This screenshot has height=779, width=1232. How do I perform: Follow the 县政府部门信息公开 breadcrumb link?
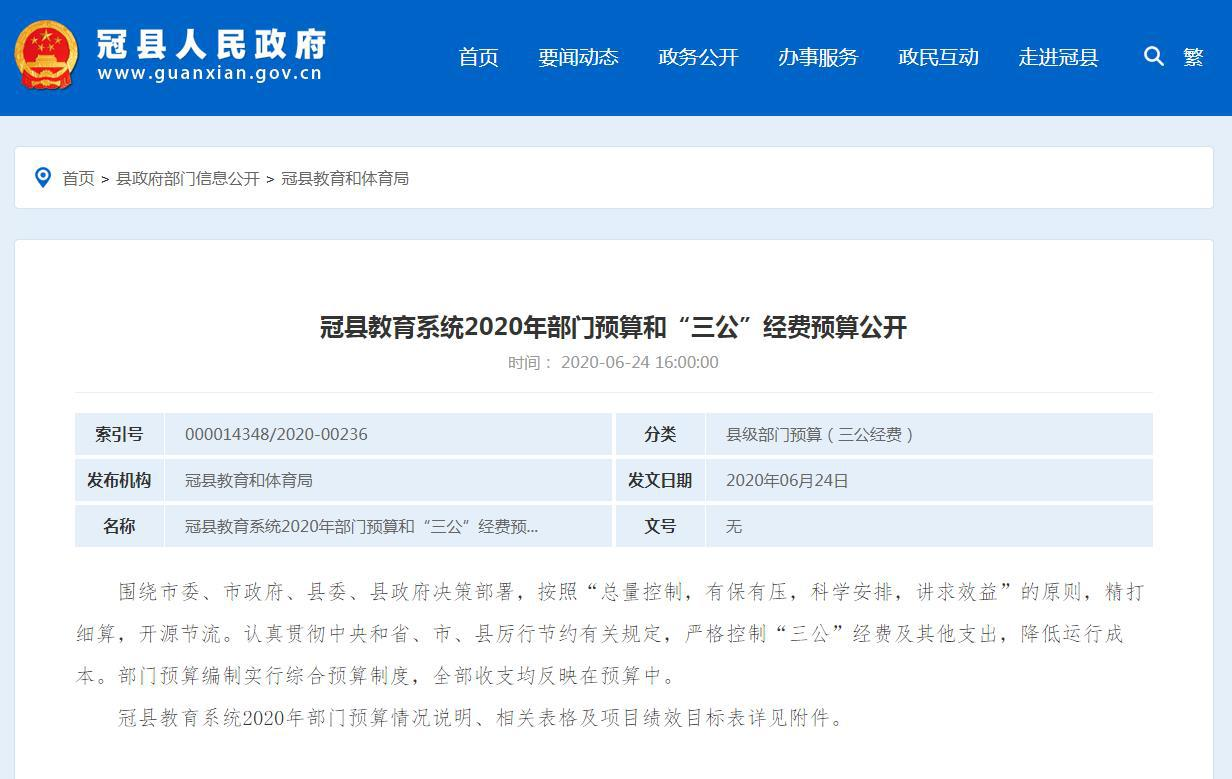click(x=188, y=179)
